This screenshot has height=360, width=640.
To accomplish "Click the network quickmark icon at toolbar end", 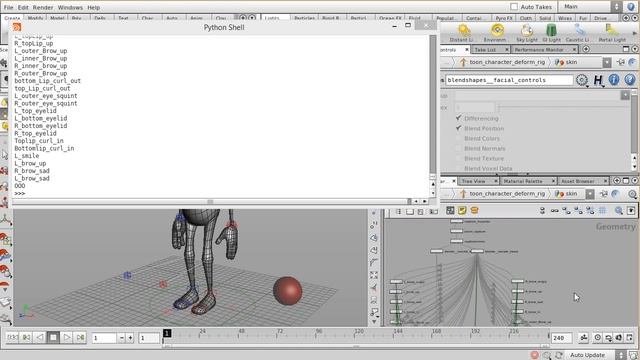I will click(631, 211).
